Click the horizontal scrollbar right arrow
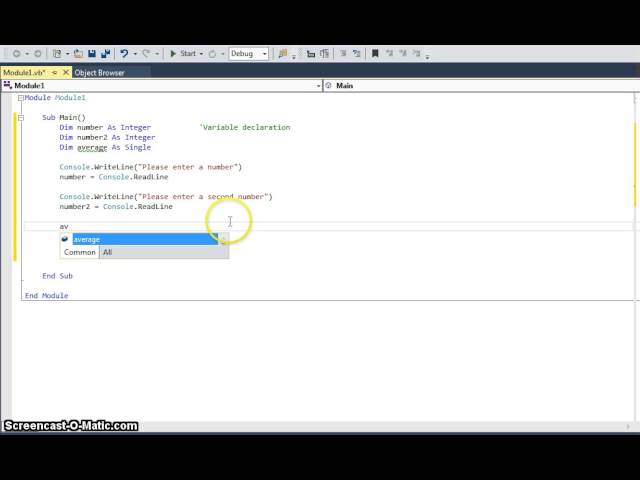640x480 pixels. click(x=628, y=426)
